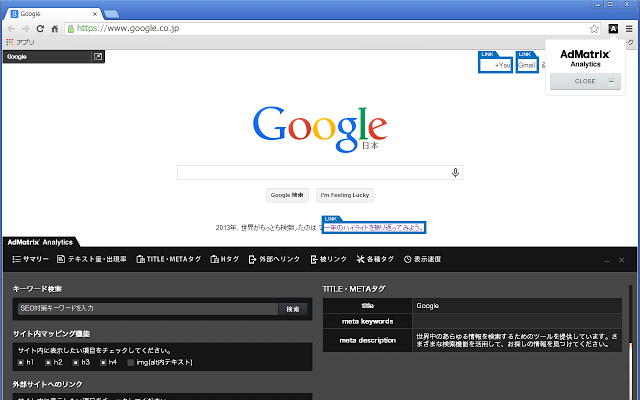Bookmark the page with the star icon
640x400 pixels.
pyautogui.click(x=594, y=29)
